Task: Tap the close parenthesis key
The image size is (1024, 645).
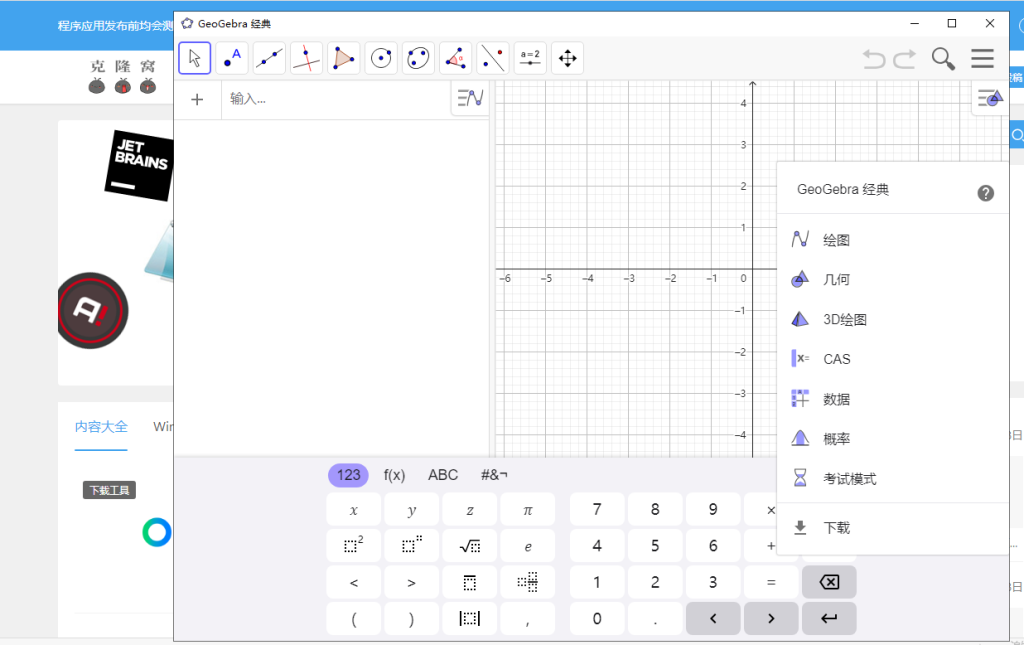Action: click(411, 618)
